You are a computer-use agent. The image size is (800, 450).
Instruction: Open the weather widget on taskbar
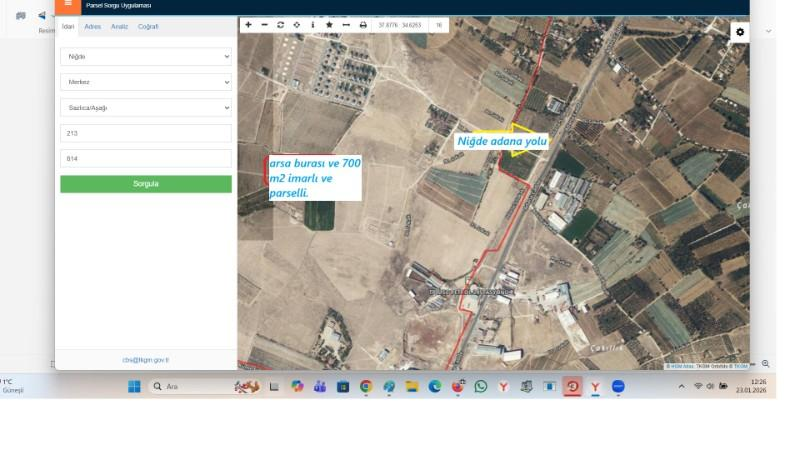point(10,386)
